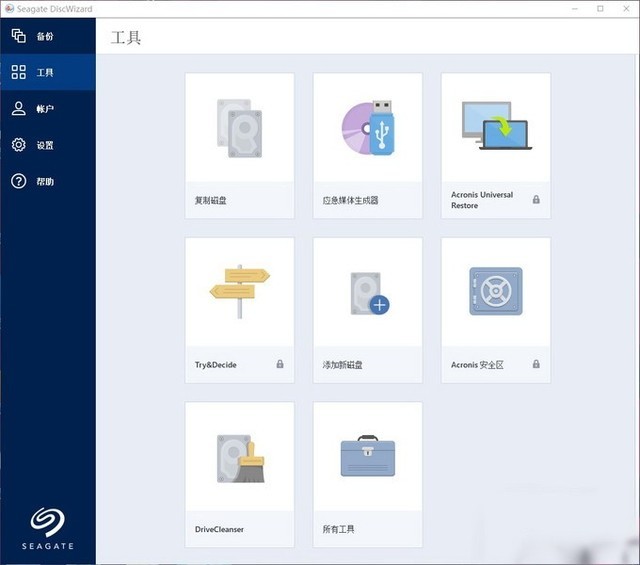Click the hard drive with plus icon
This screenshot has height=565, width=640.
tap(370, 294)
